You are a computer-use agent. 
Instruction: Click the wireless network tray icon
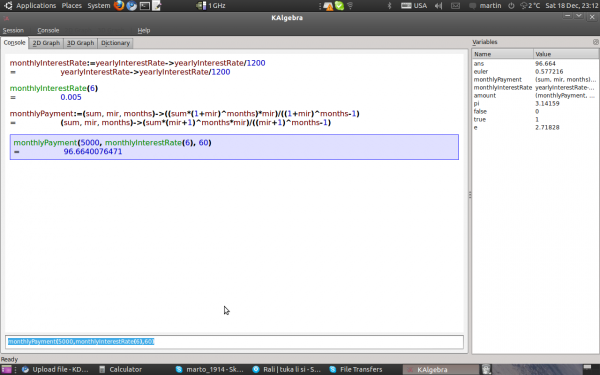tap(350, 5)
